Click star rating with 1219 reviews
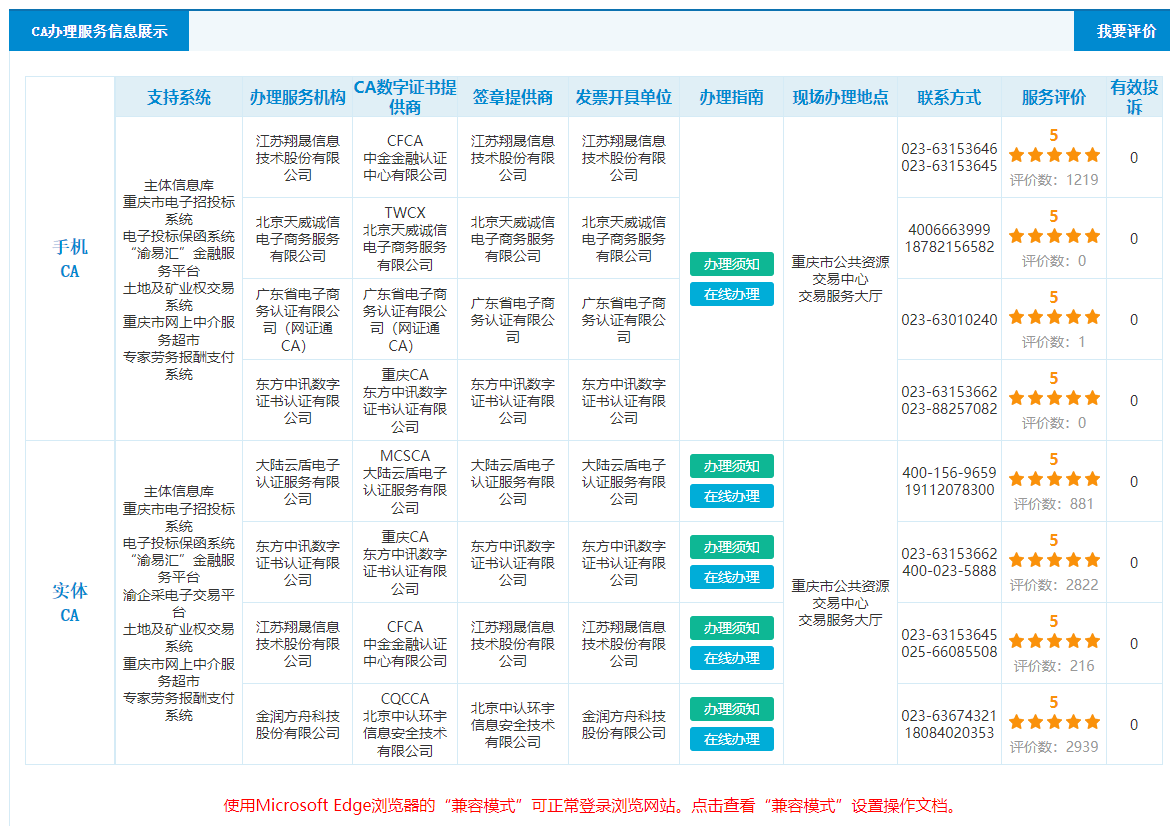The image size is (1170, 826). pyautogui.click(x=1053, y=155)
